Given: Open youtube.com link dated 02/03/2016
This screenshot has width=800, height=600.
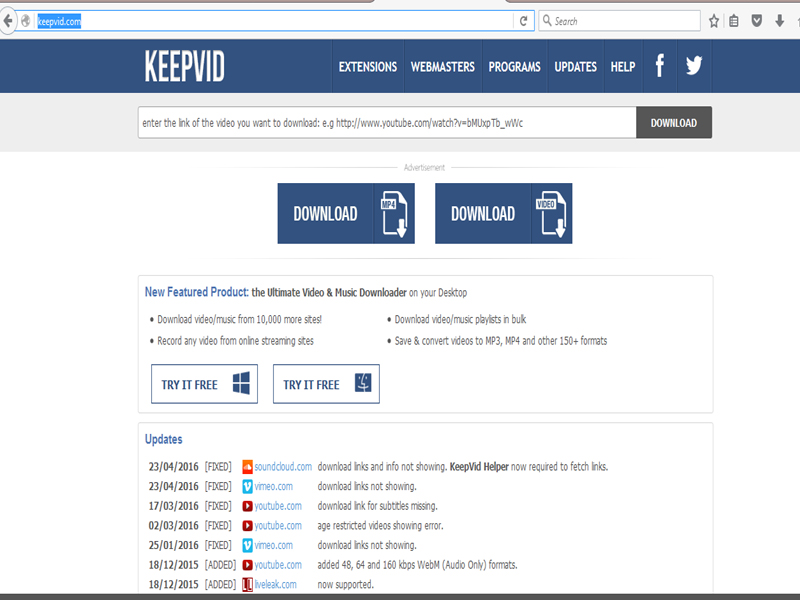Looking at the screenshot, I should [278, 526].
